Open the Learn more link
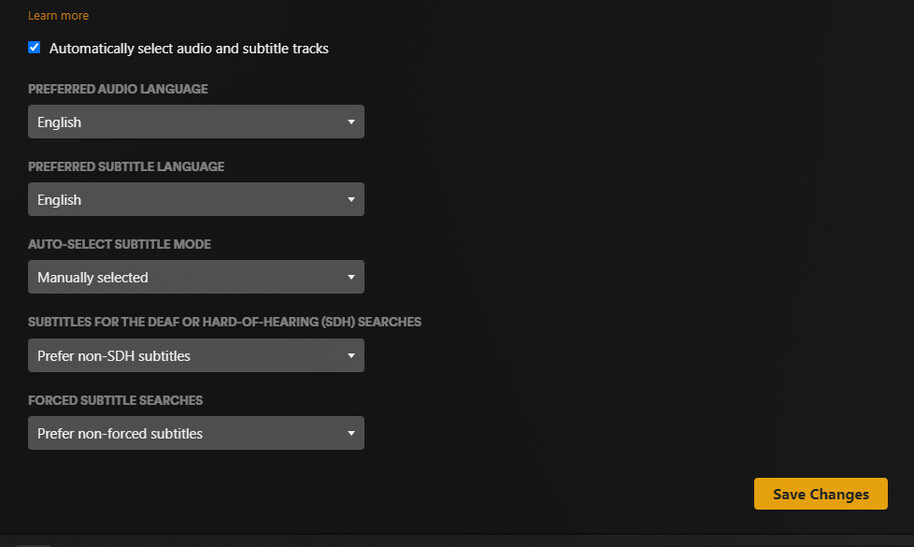Viewport: 914px width, 547px height. (x=58, y=16)
